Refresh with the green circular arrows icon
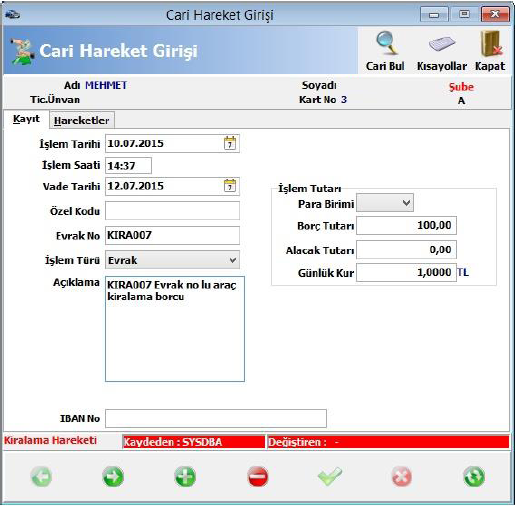 coord(474,476)
